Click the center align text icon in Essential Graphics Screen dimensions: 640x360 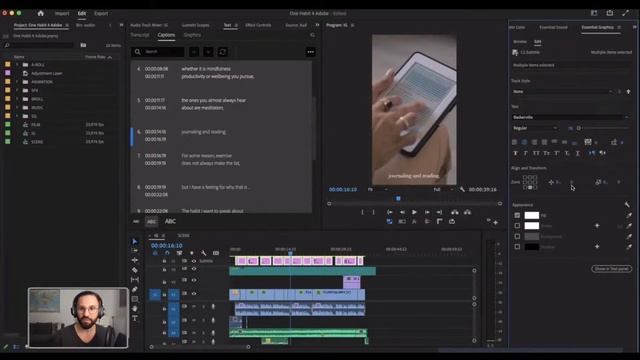point(524,142)
